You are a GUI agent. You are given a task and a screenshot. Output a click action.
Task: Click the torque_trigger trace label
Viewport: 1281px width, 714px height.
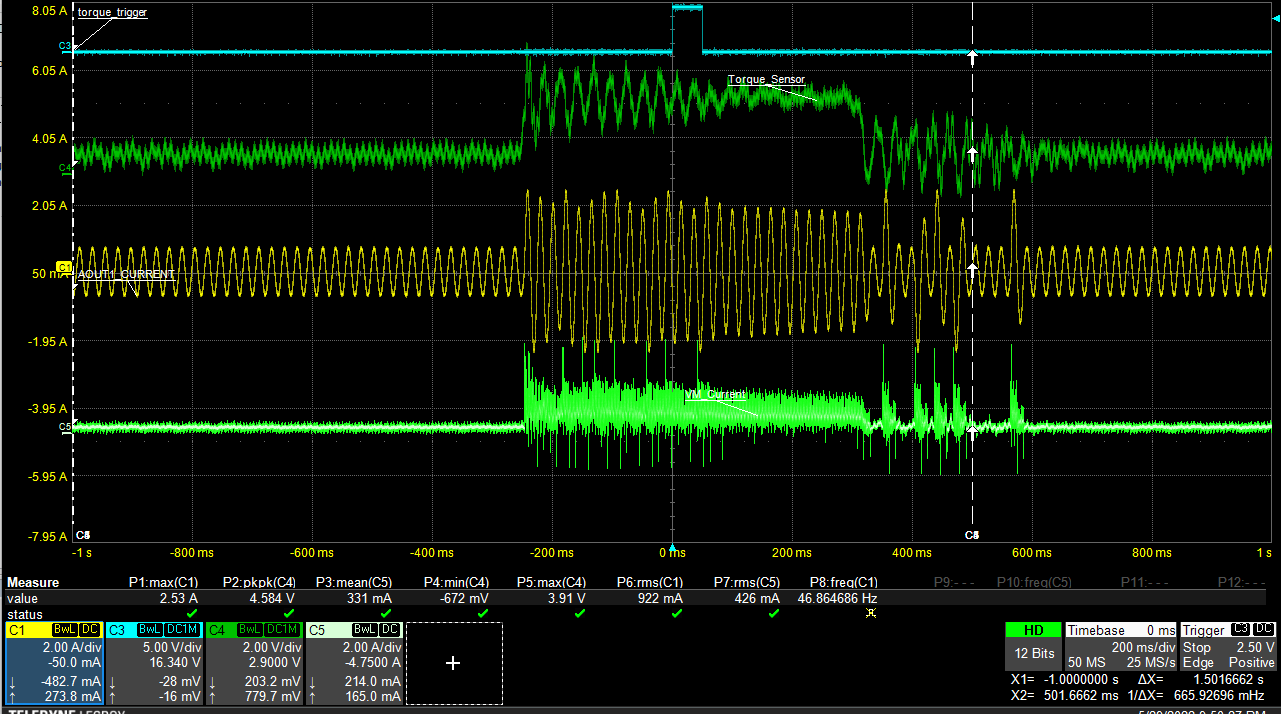click(112, 13)
